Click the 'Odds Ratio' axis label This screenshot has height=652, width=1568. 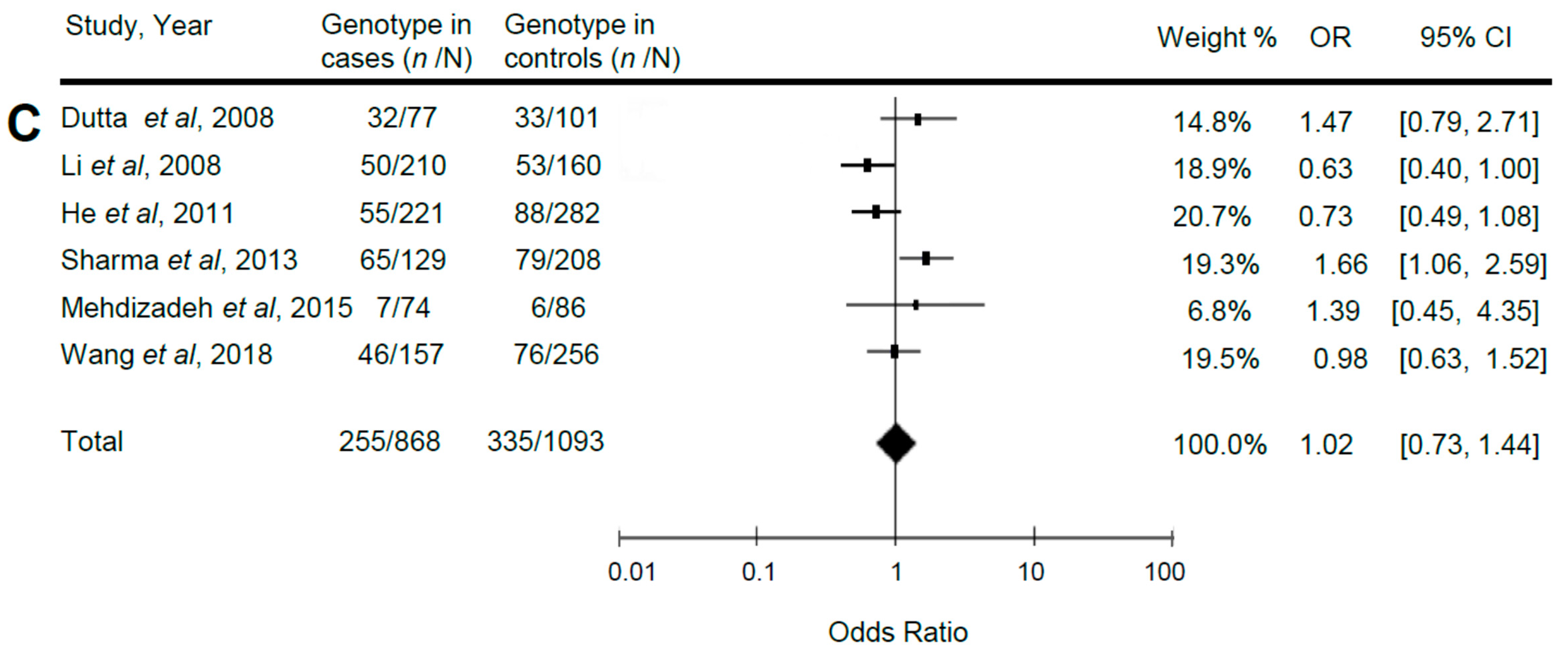[x=897, y=632]
